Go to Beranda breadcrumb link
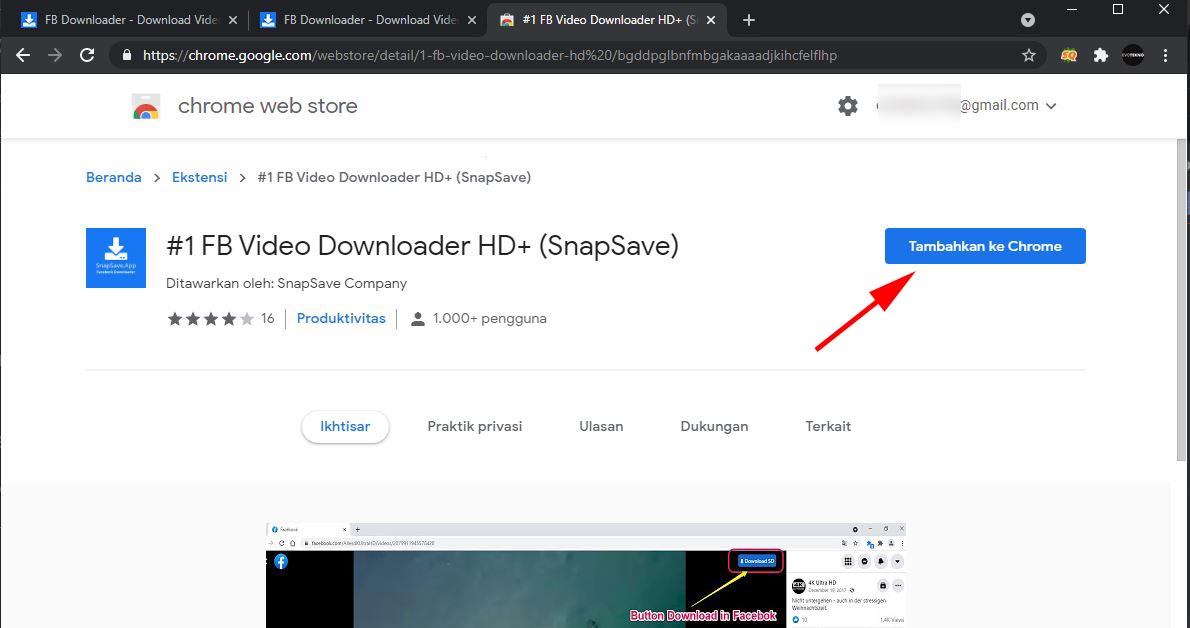The height and width of the screenshot is (628, 1190). click(113, 178)
